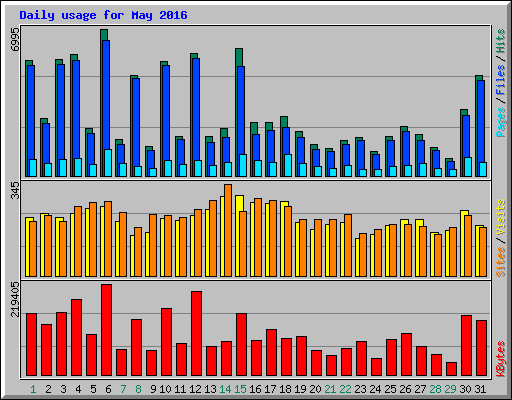512x400 pixels.
Task: Click the Hits legend label
Action: point(500,41)
